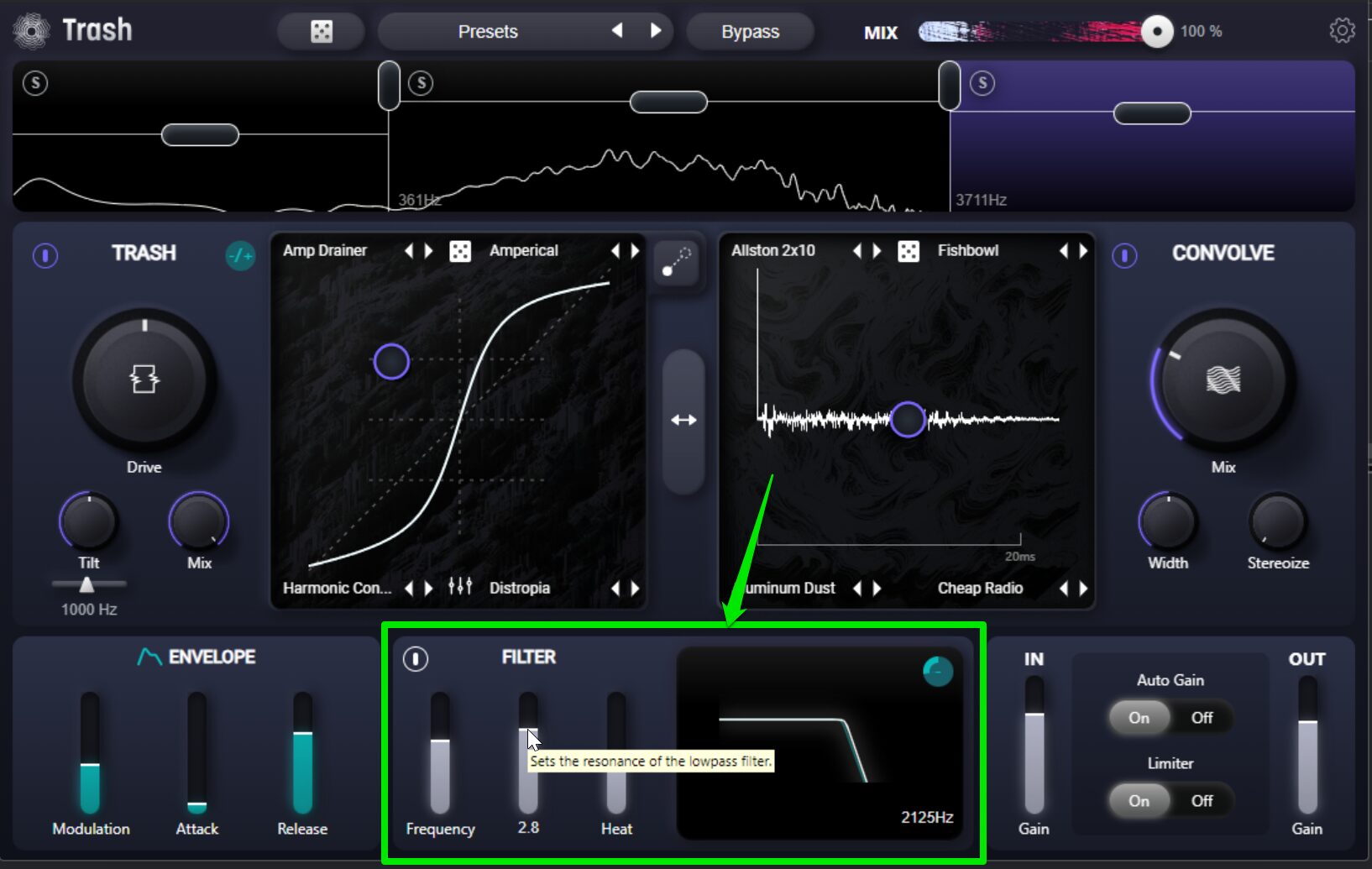Randomize Trash distortion types dice
The height and width of the screenshot is (869, 1372).
(x=460, y=251)
